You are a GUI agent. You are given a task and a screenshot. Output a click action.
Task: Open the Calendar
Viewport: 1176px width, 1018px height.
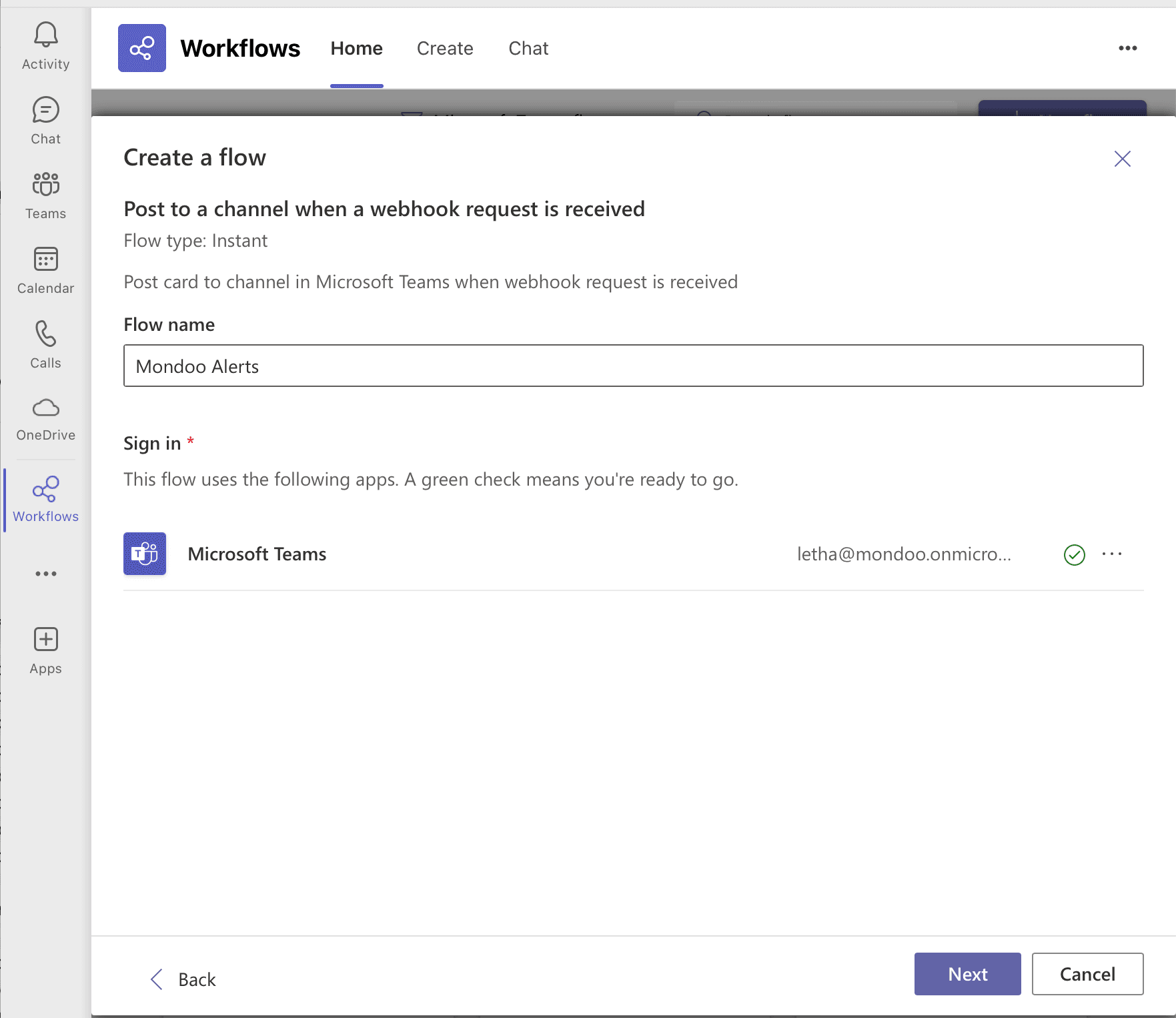(x=45, y=270)
